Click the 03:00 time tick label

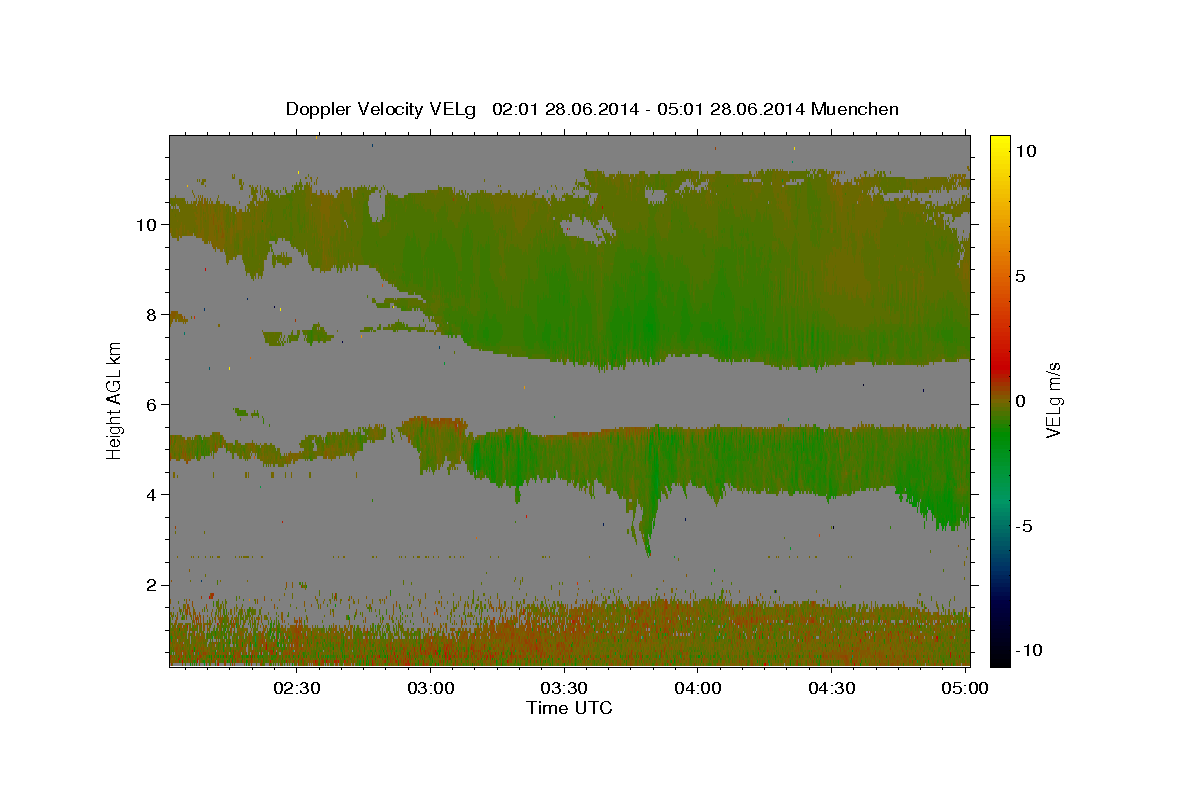(x=431, y=689)
